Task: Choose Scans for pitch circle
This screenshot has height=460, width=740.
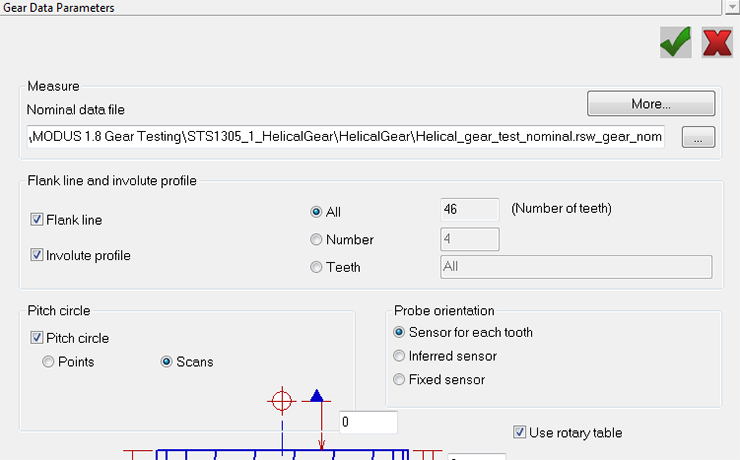Action: (x=167, y=362)
